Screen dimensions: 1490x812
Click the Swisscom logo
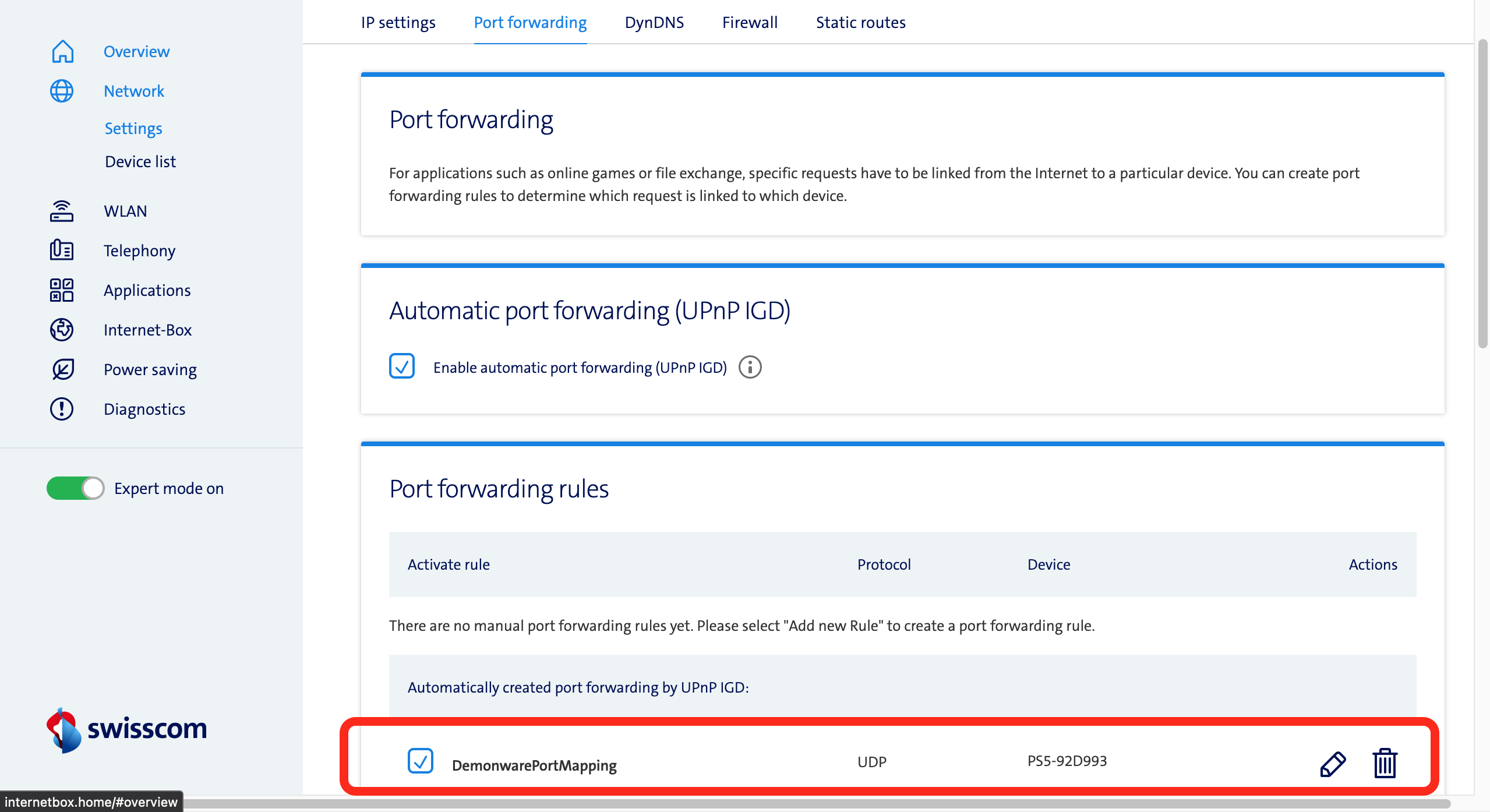pyautogui.click(x=127, y=729)
